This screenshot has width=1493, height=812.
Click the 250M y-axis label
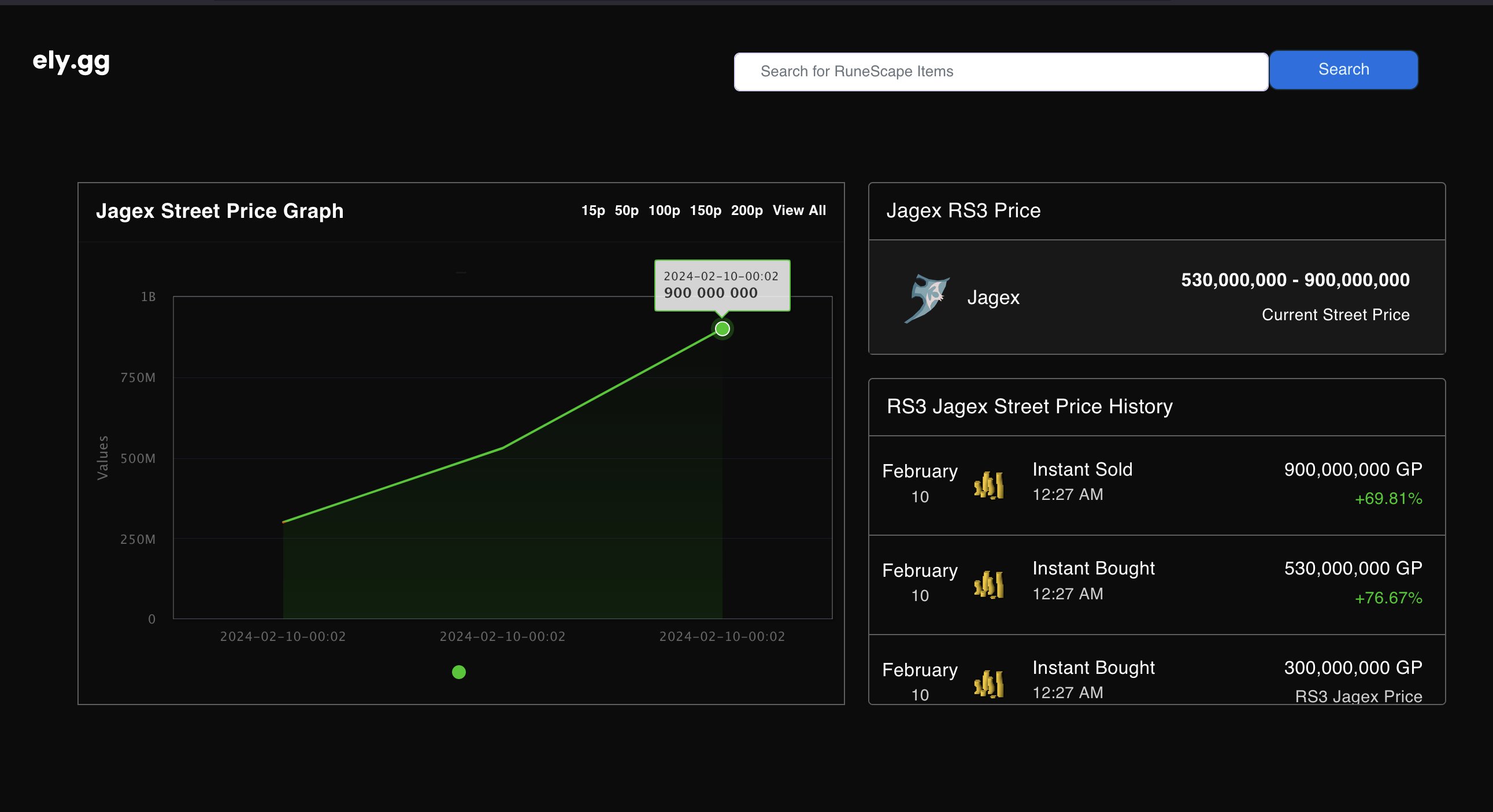[x=138, y=540]
